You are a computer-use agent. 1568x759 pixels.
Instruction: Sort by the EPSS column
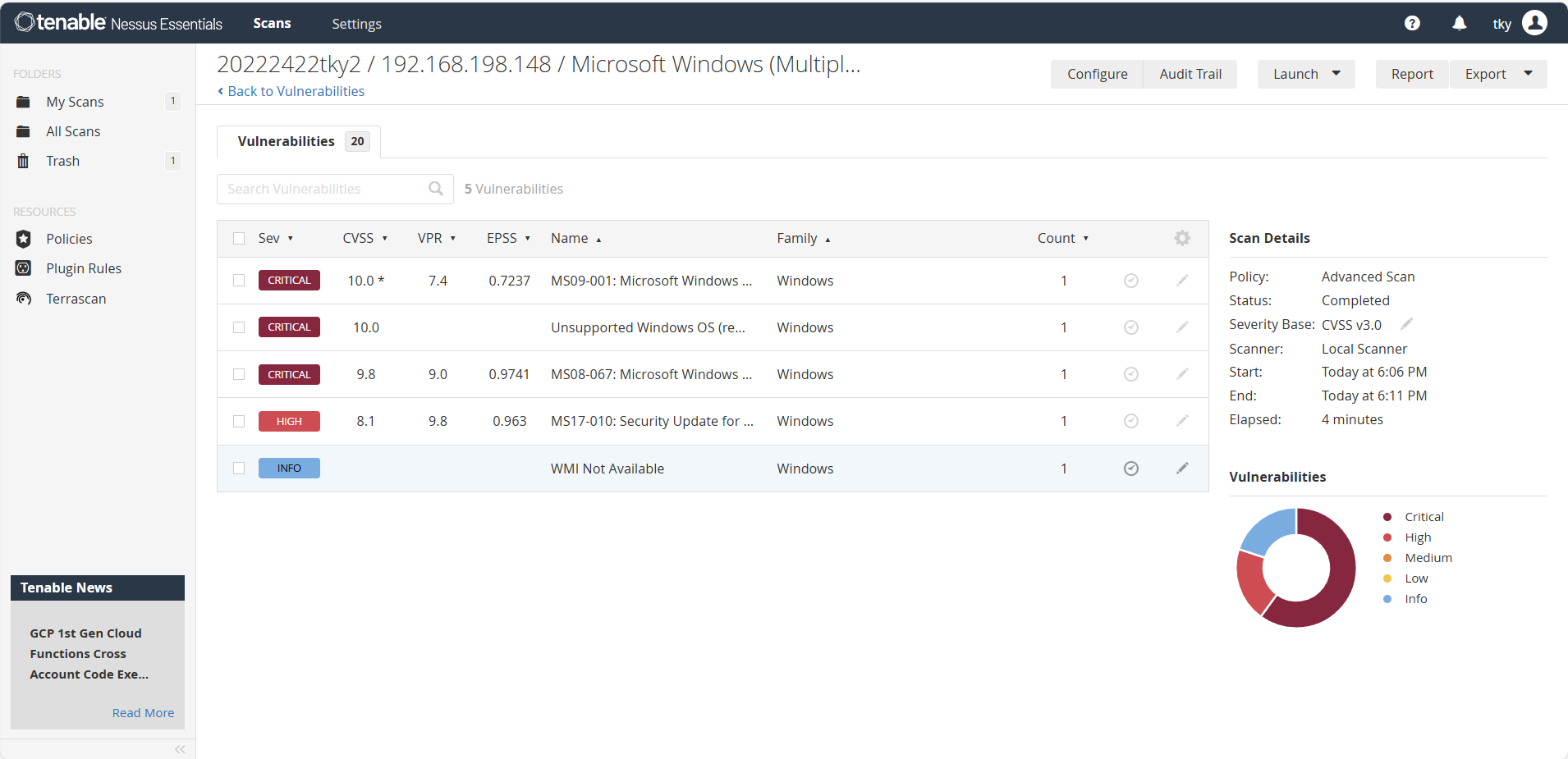509,239
